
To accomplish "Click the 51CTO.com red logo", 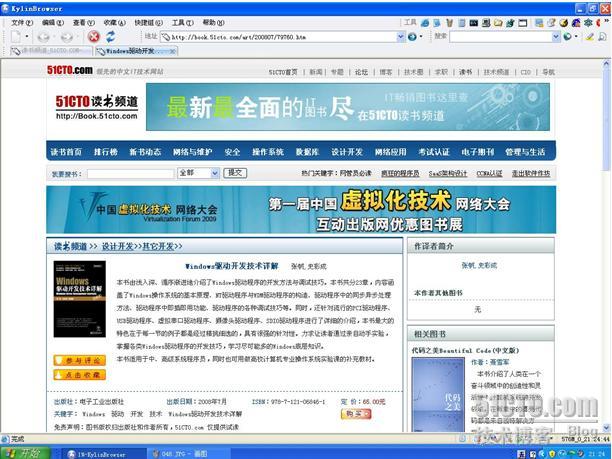I will [70, 70].
